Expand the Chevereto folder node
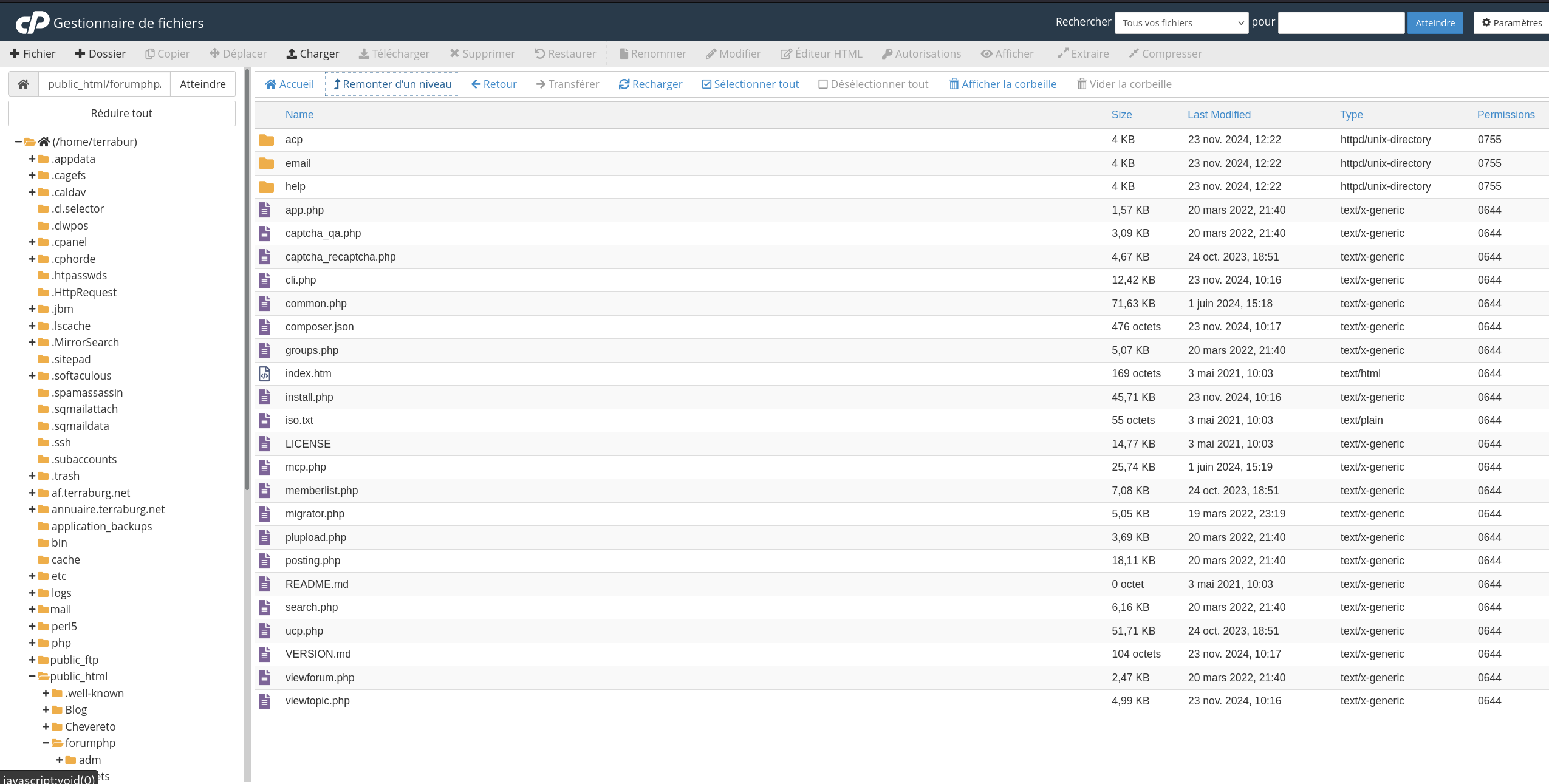1549x784 pixels. pyautogui.click(x=46, y=726)
